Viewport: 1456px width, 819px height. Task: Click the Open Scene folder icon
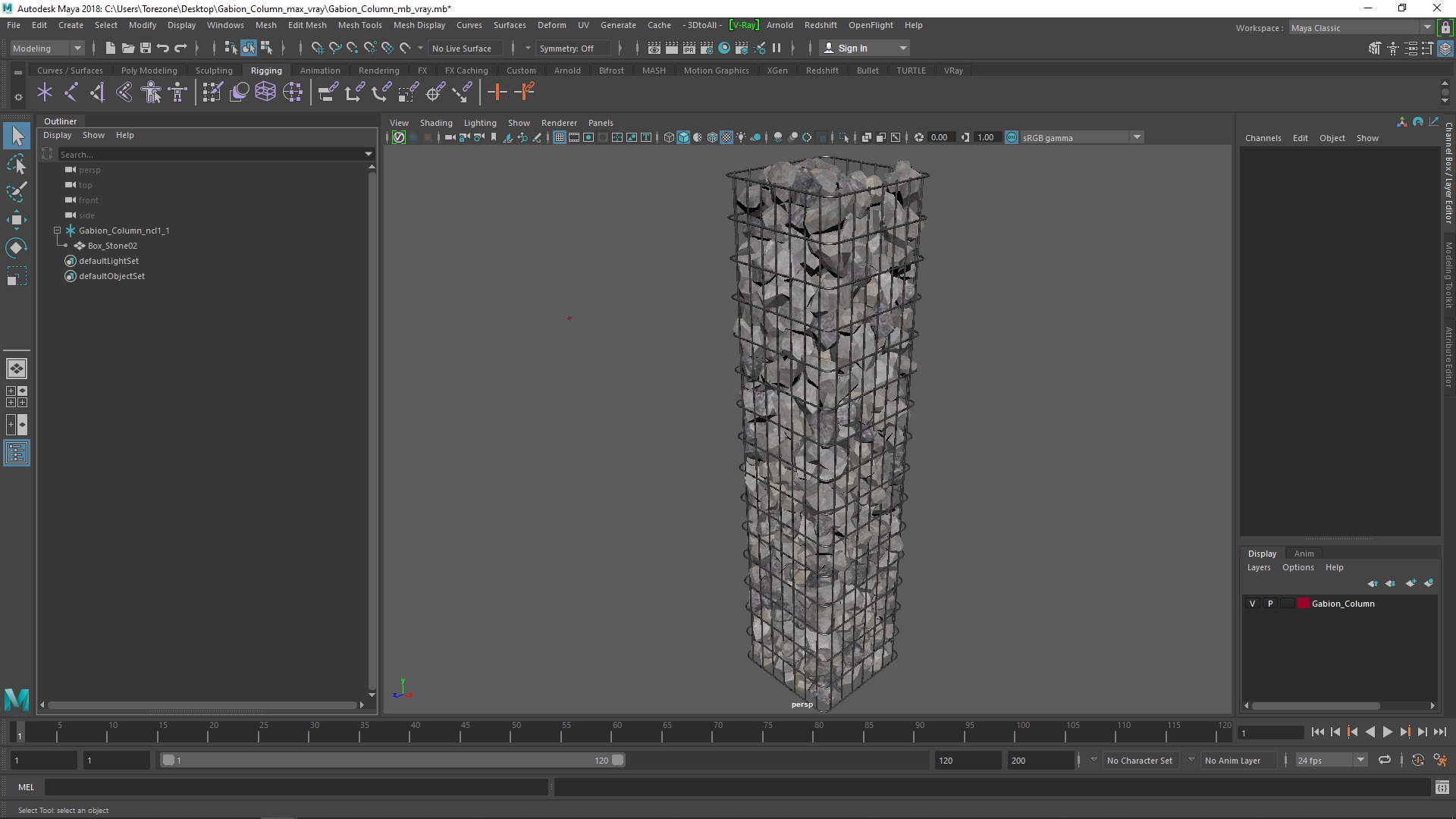pos(128,48)
